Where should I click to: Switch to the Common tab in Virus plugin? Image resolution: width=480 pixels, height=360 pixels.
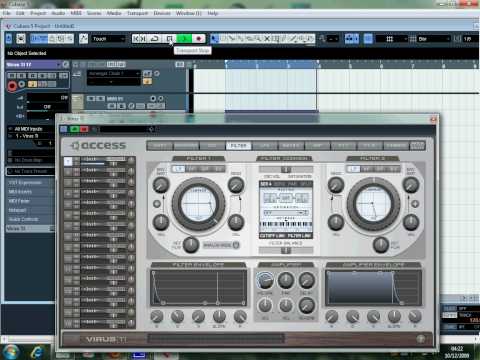click(396, 146)
